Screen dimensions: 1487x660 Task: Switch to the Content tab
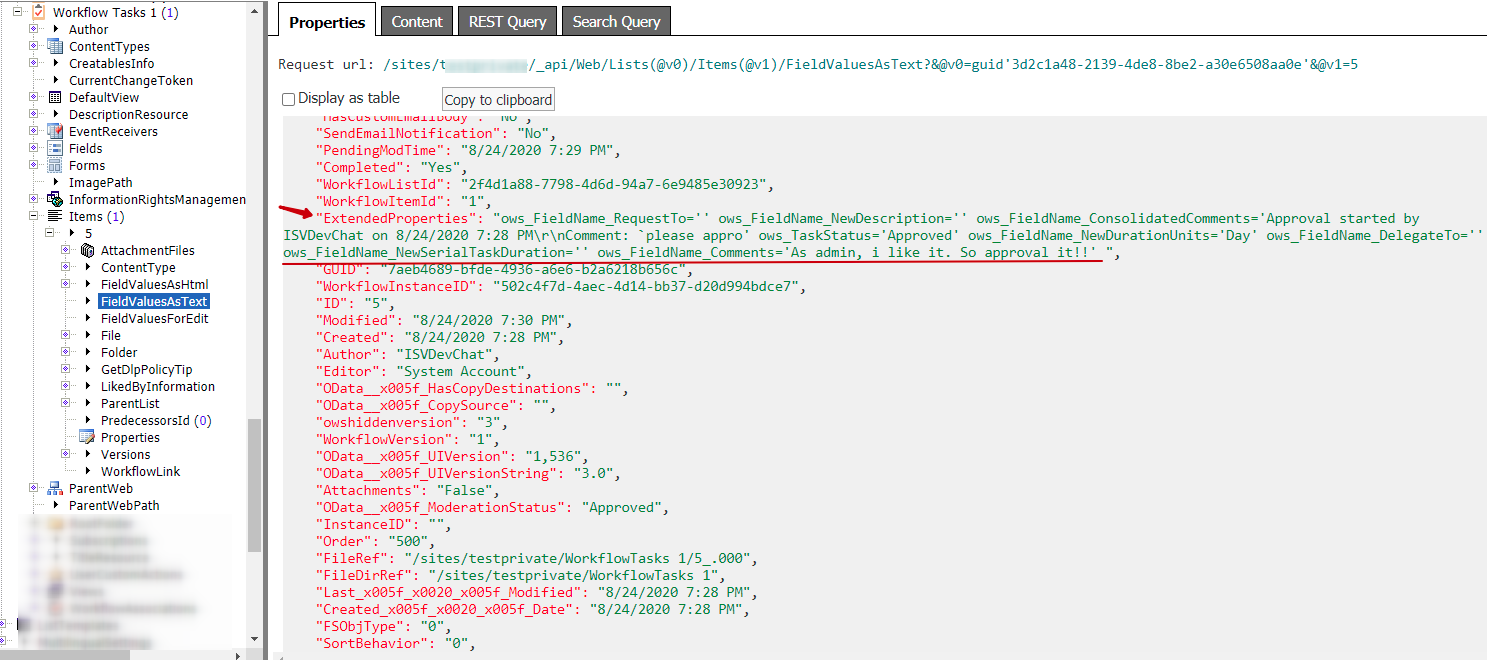(416, 20)
